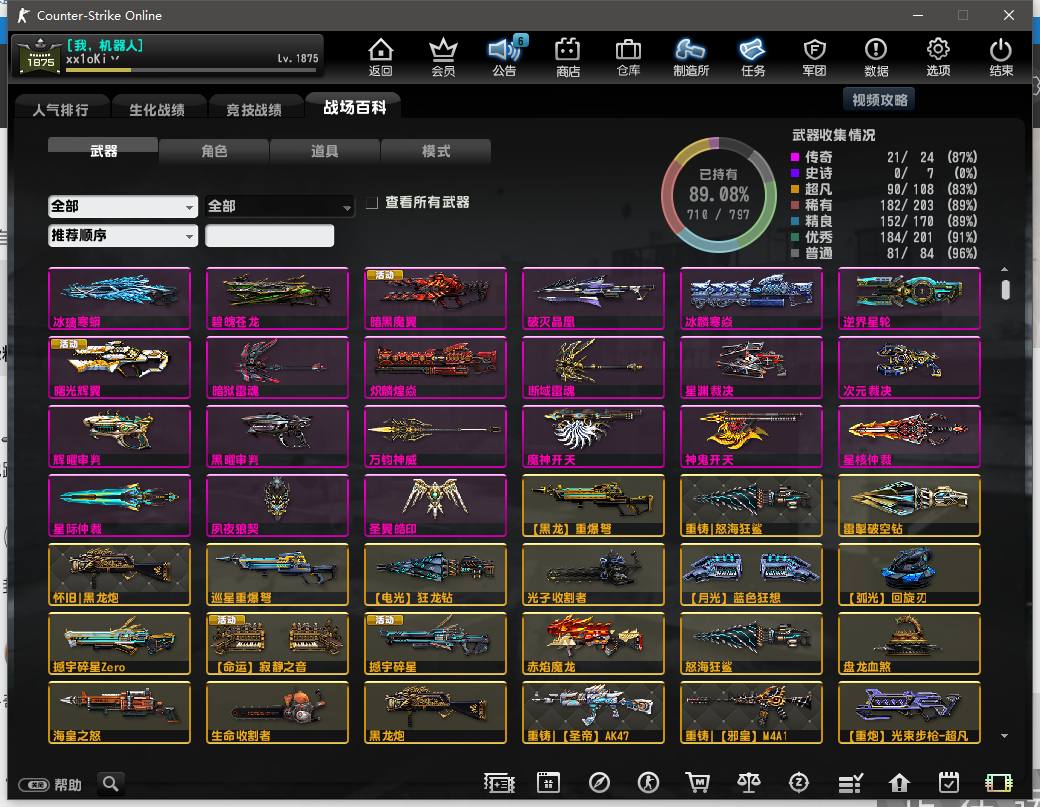Select the 赤焰魔龙 weapon card
This screenshot has width=1040, height=807.
[x=593, y=643]
